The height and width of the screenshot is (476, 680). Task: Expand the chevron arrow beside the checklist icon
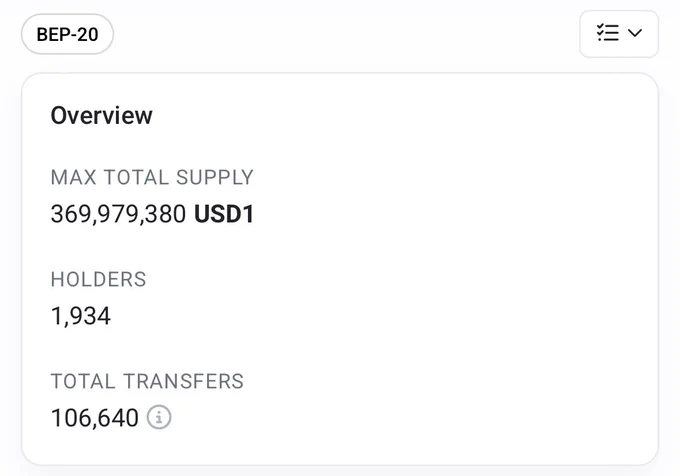635,33
